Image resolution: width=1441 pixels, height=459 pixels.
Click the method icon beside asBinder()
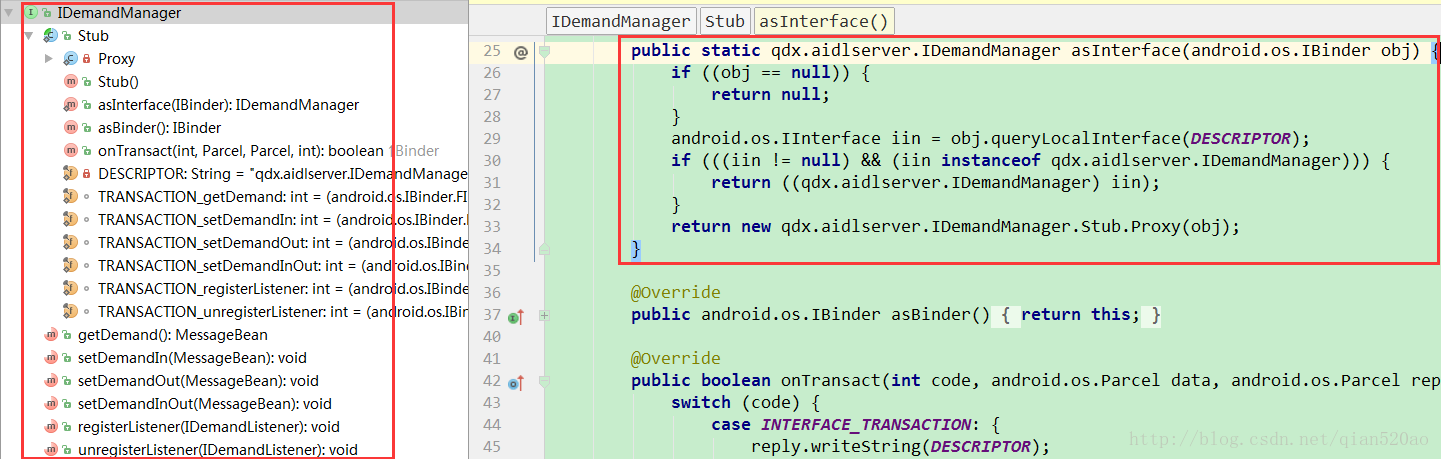point(71,128)
